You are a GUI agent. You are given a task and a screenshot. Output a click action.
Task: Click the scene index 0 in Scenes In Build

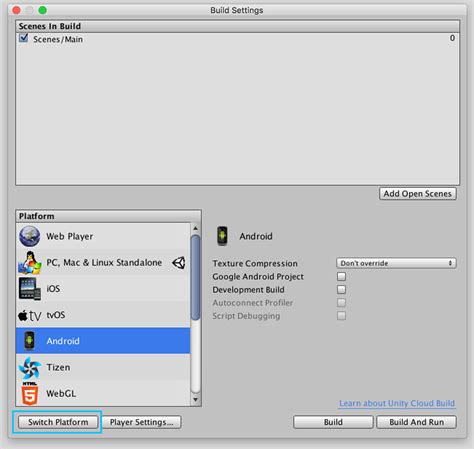point(452,38)
